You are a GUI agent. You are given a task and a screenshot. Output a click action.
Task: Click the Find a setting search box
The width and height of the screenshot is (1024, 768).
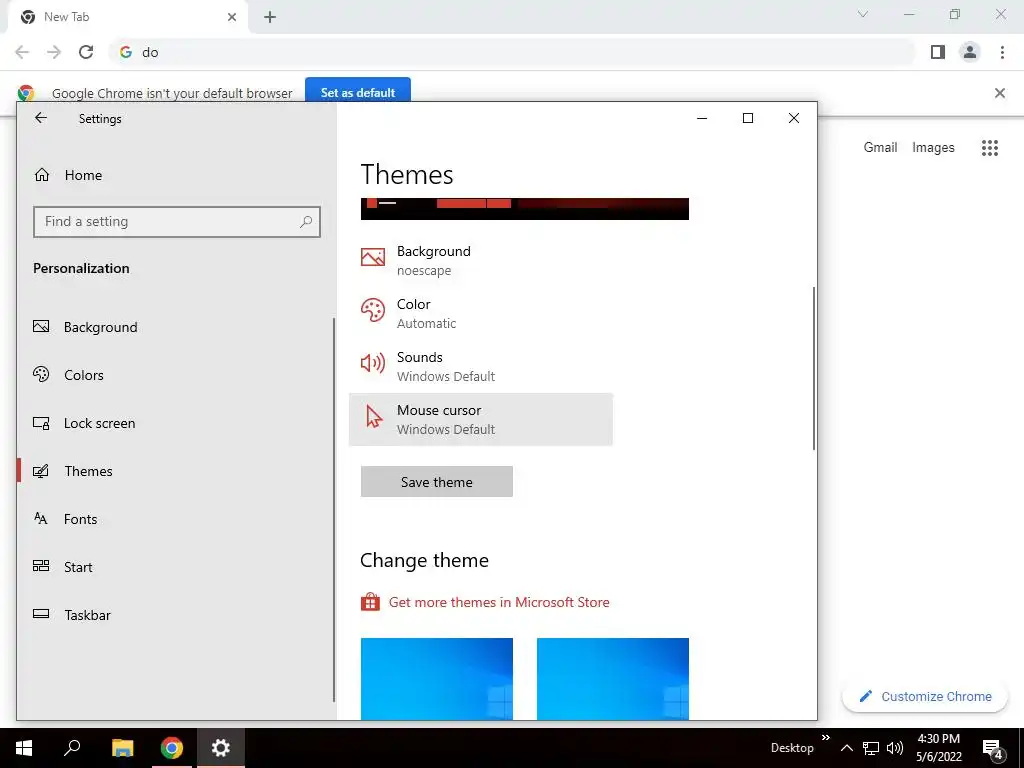tap(176, 221)
